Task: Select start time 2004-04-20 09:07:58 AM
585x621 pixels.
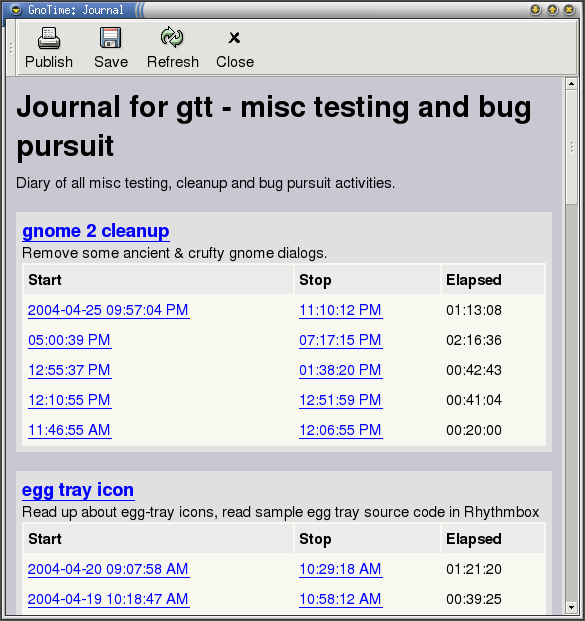Action: [x=109, y=569]
